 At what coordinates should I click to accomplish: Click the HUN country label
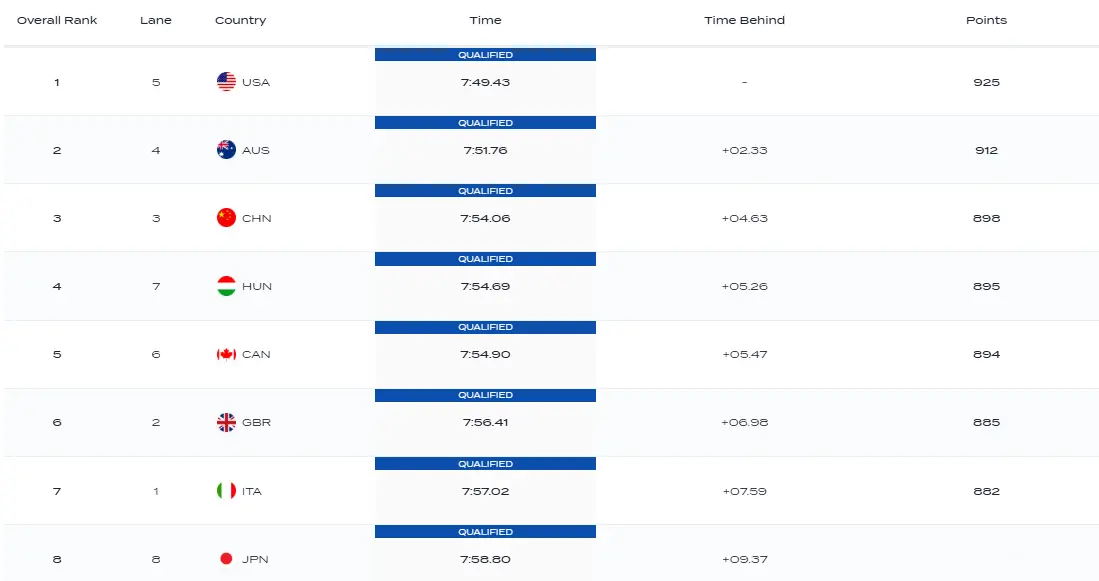coord(257,286)
